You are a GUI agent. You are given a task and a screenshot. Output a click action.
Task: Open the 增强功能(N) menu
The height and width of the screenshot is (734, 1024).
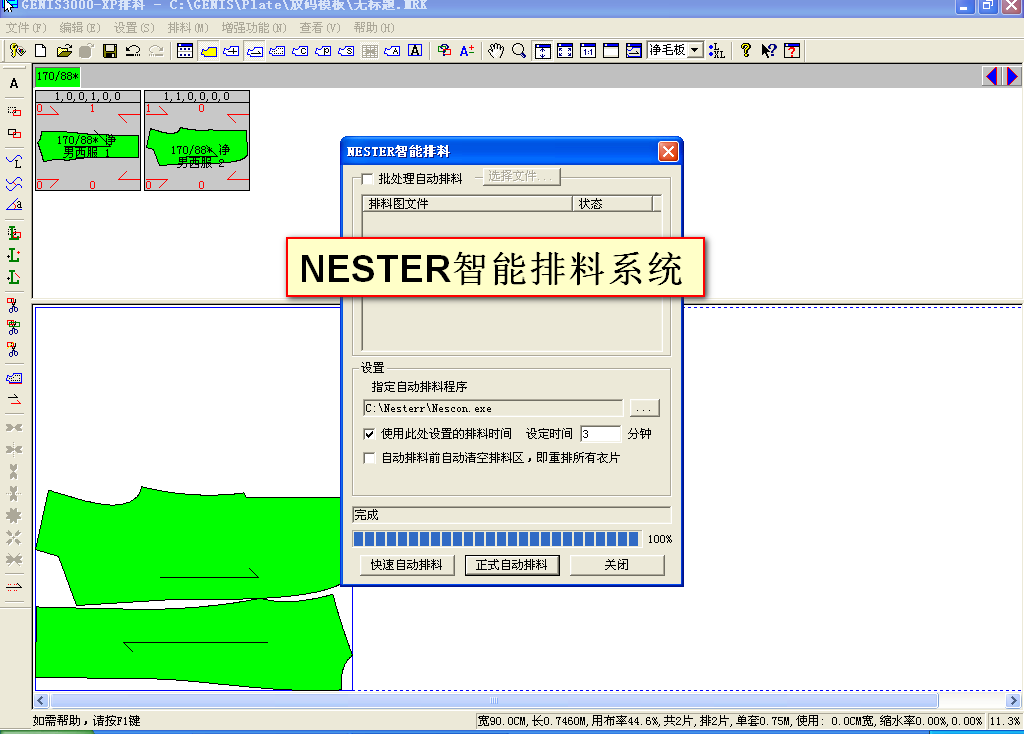pos(254,27)
